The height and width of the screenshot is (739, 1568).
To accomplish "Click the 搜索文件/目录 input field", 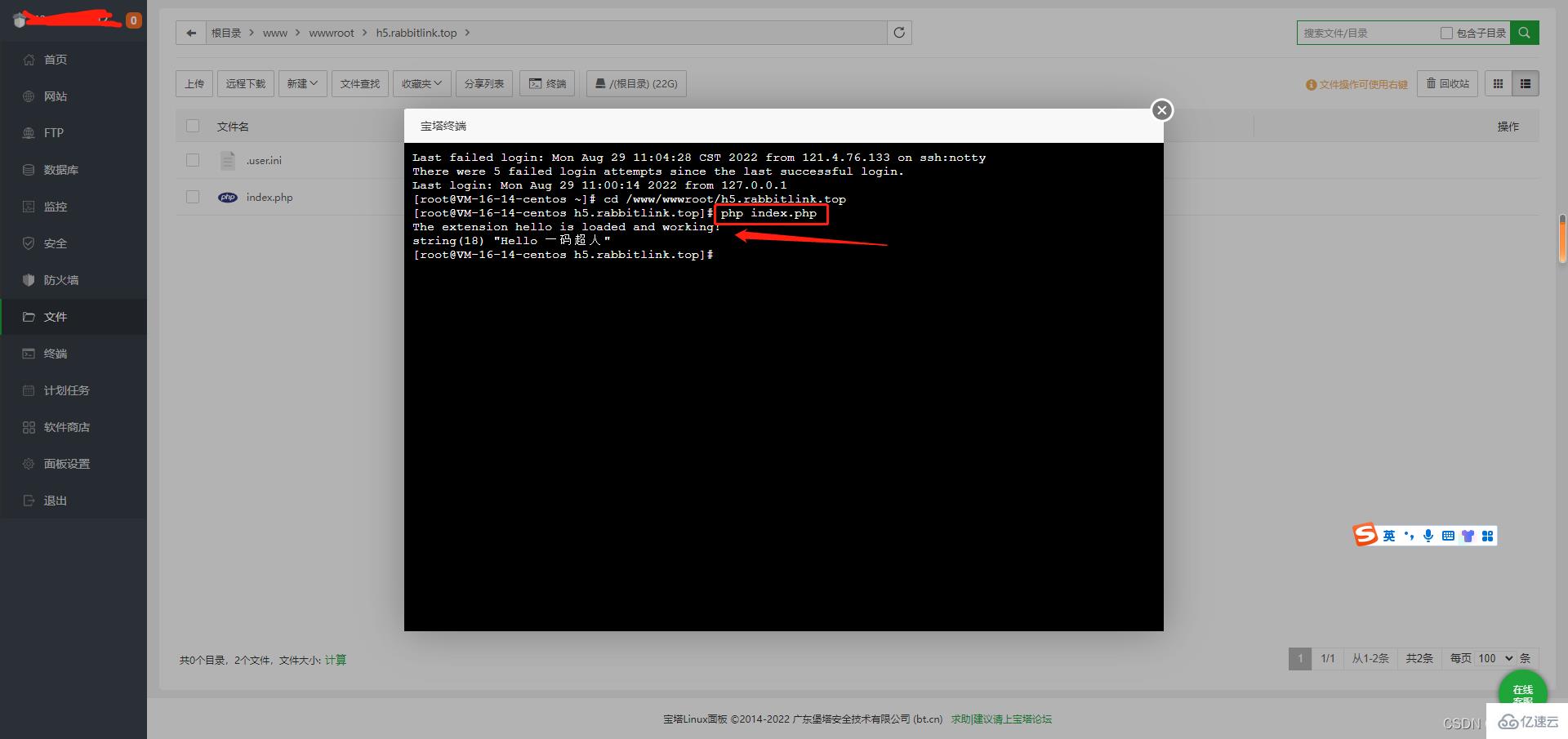I will click(x=1368, y=33).
